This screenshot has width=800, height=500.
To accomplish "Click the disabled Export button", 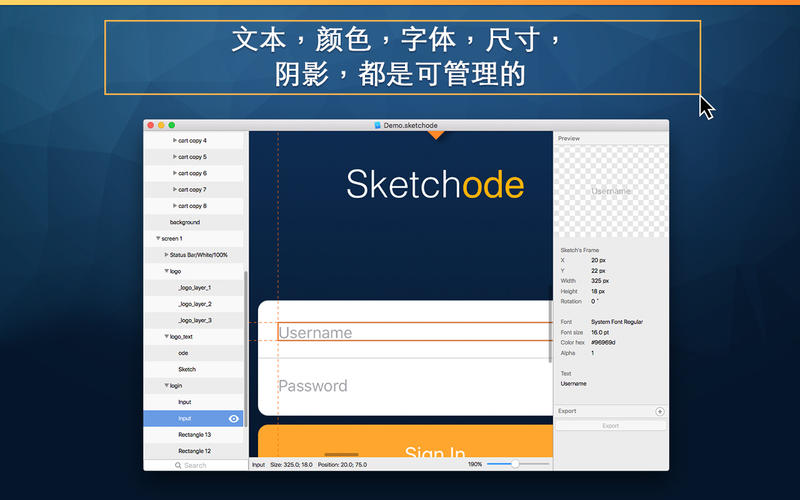I will click(x=611, y=426).
